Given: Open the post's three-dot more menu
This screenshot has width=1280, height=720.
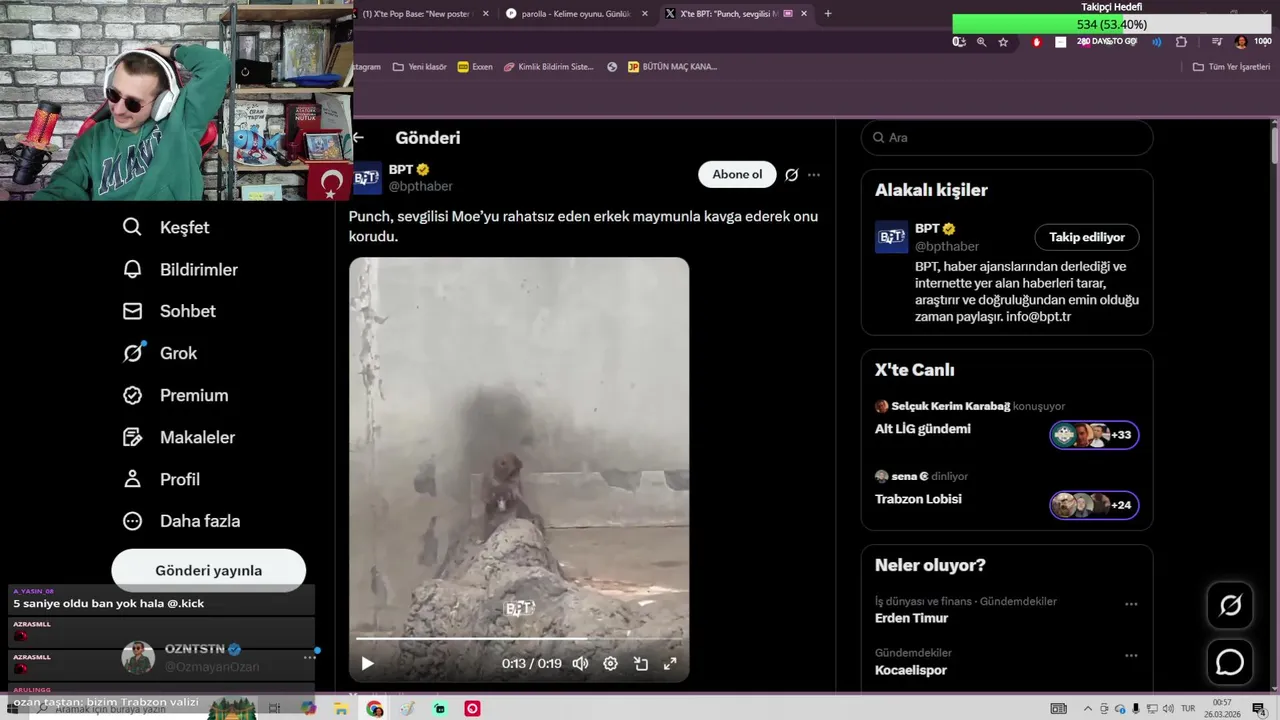Looking at the screenshot, I should 814,175.
